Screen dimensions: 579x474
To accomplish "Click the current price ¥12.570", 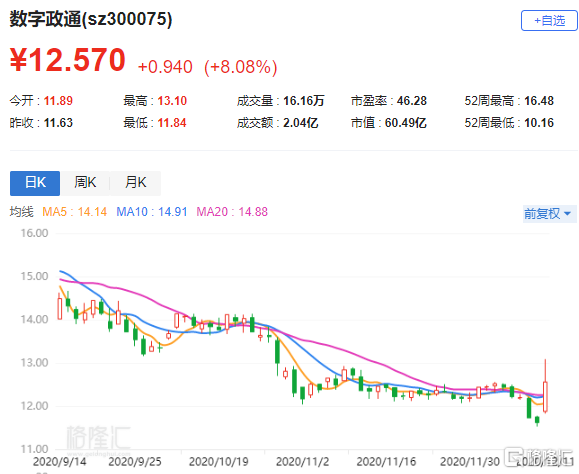I will (68, 60).
